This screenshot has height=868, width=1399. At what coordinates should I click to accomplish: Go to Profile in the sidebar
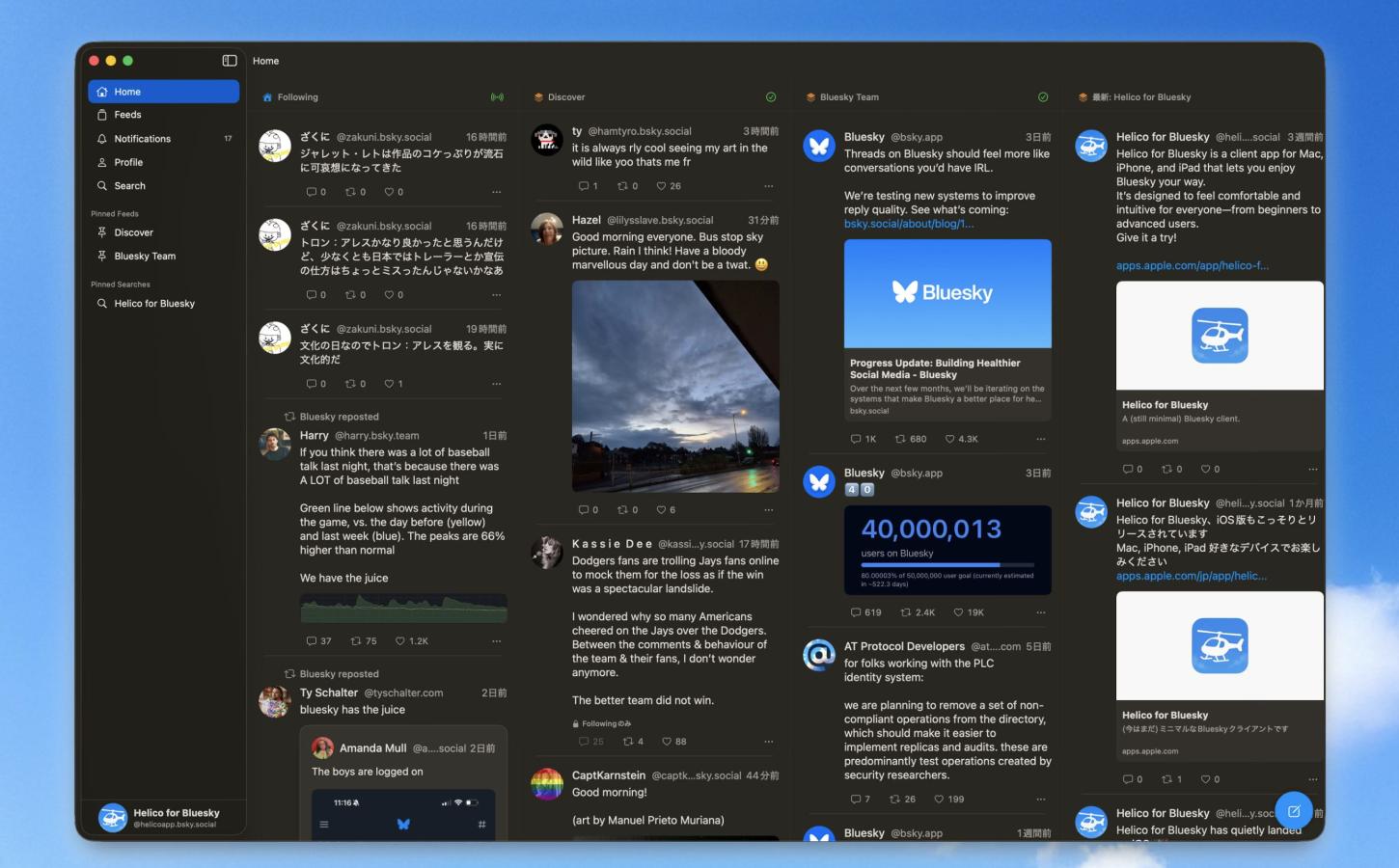[x=164, y=162]
